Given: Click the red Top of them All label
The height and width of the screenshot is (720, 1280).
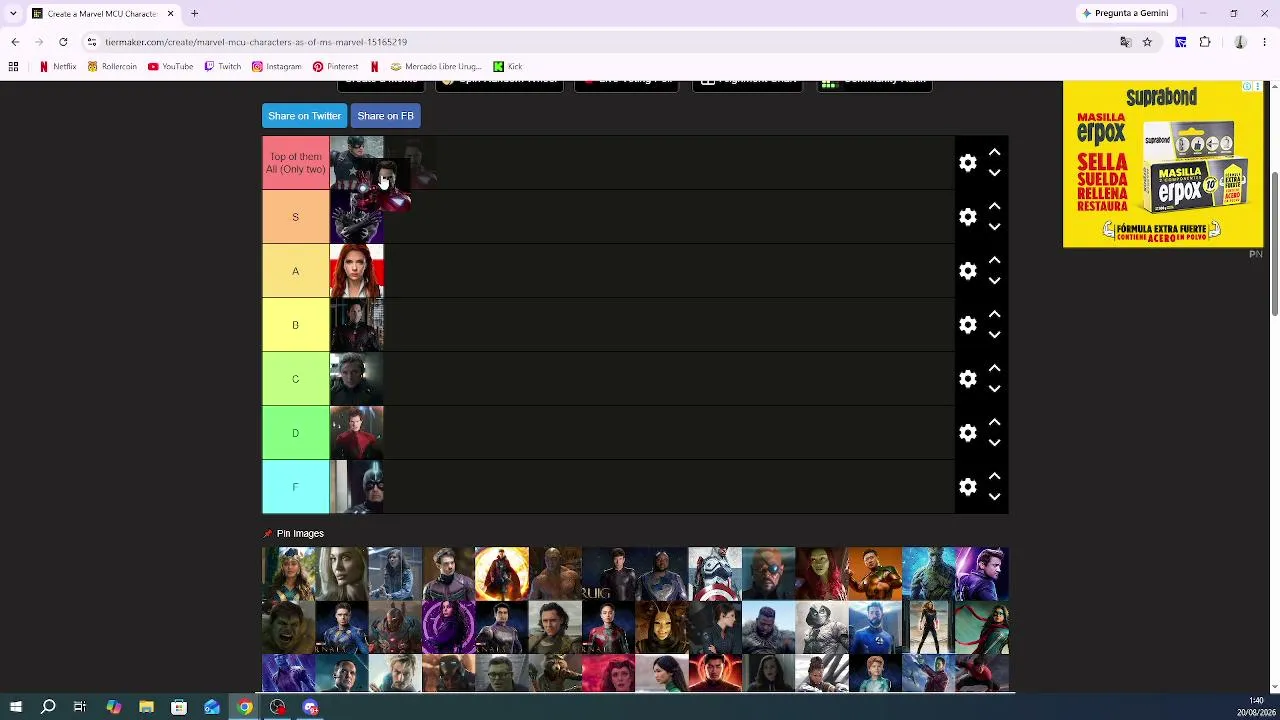Looking at the screenshot, I should pos(295,163).
